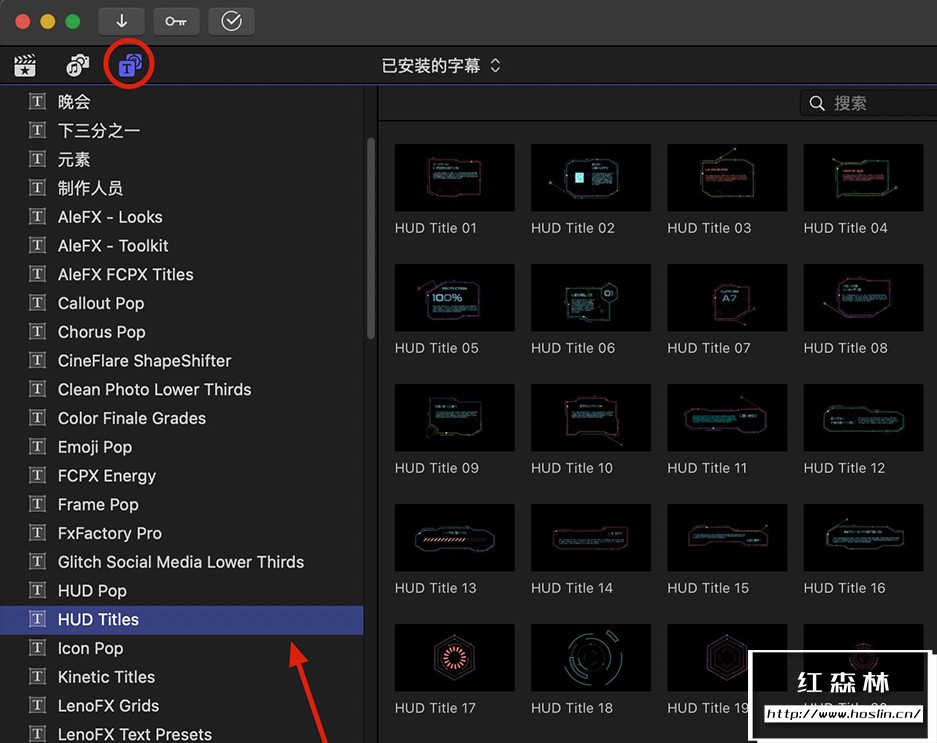Select Chorus Pop category

pyautogui.click(x=182, y=332)
